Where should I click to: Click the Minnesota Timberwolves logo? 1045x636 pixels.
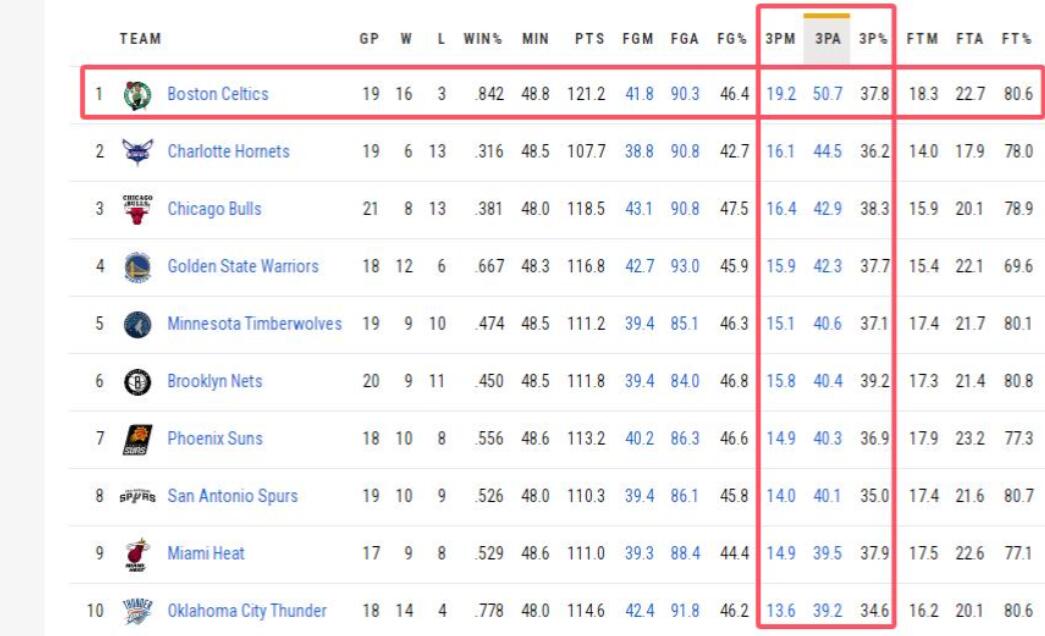tap(137, 324)
